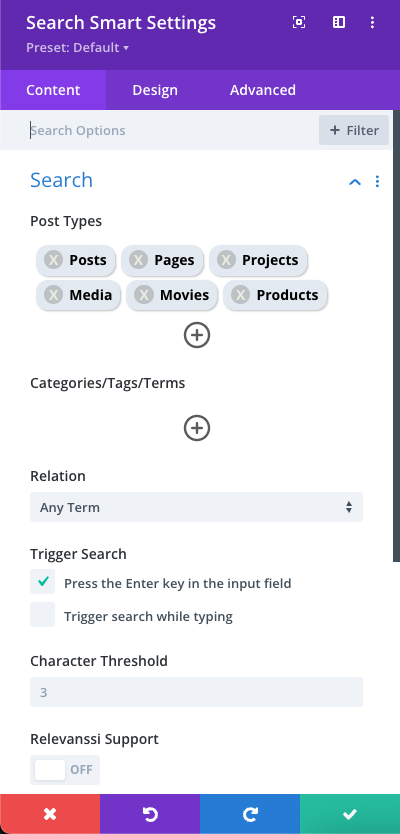The height and width of the screenshot is (834, 400).
Task: Open the Search section three-dot options
Action: tap(377, 181)
